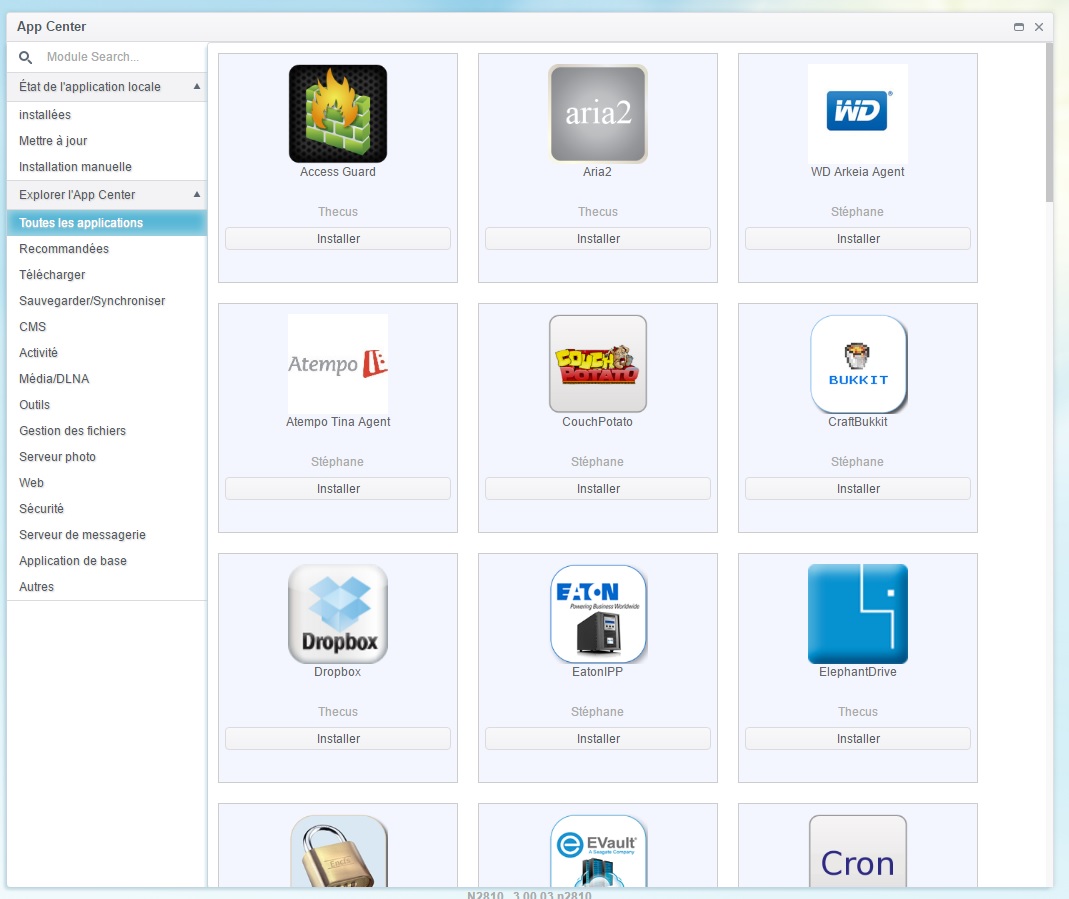Collapse the État de l'application locale section

196,87
